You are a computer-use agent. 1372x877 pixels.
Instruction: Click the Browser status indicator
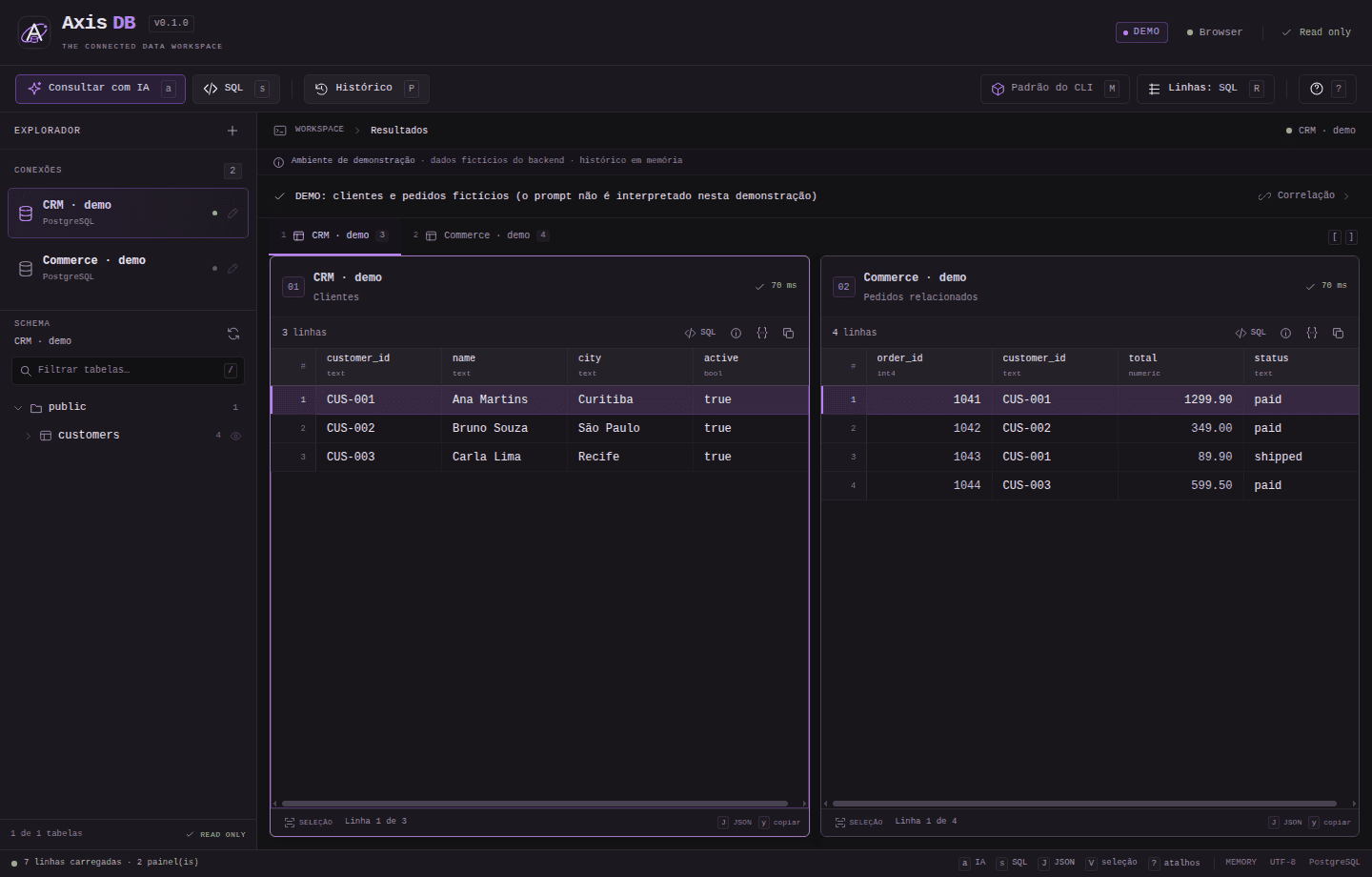(x=1215, y=32)
